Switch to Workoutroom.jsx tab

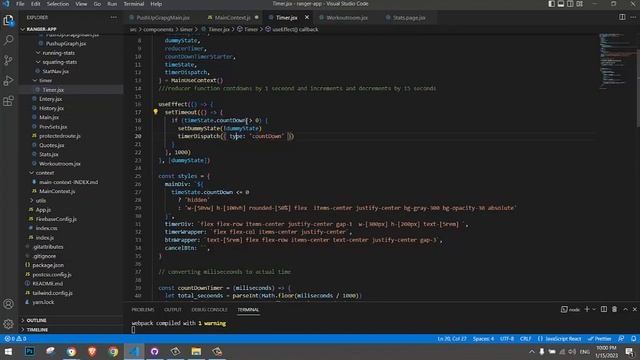(347, 18)
